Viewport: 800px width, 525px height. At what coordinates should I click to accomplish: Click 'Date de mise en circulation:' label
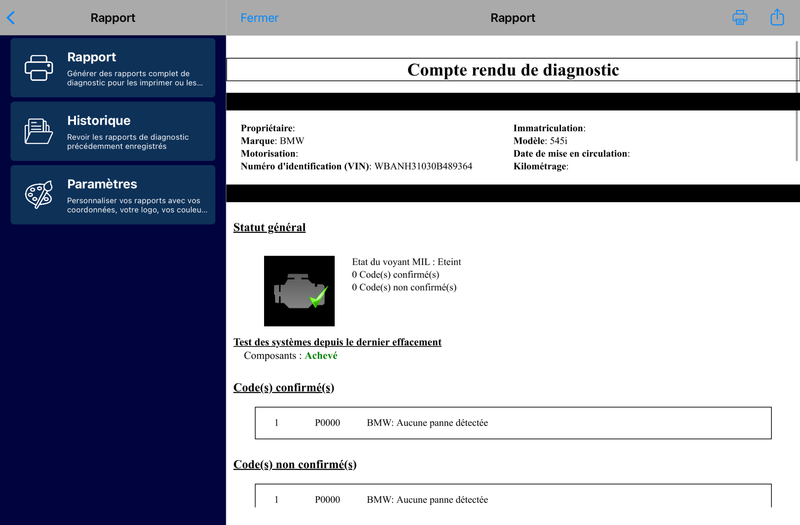click(571, 154)
